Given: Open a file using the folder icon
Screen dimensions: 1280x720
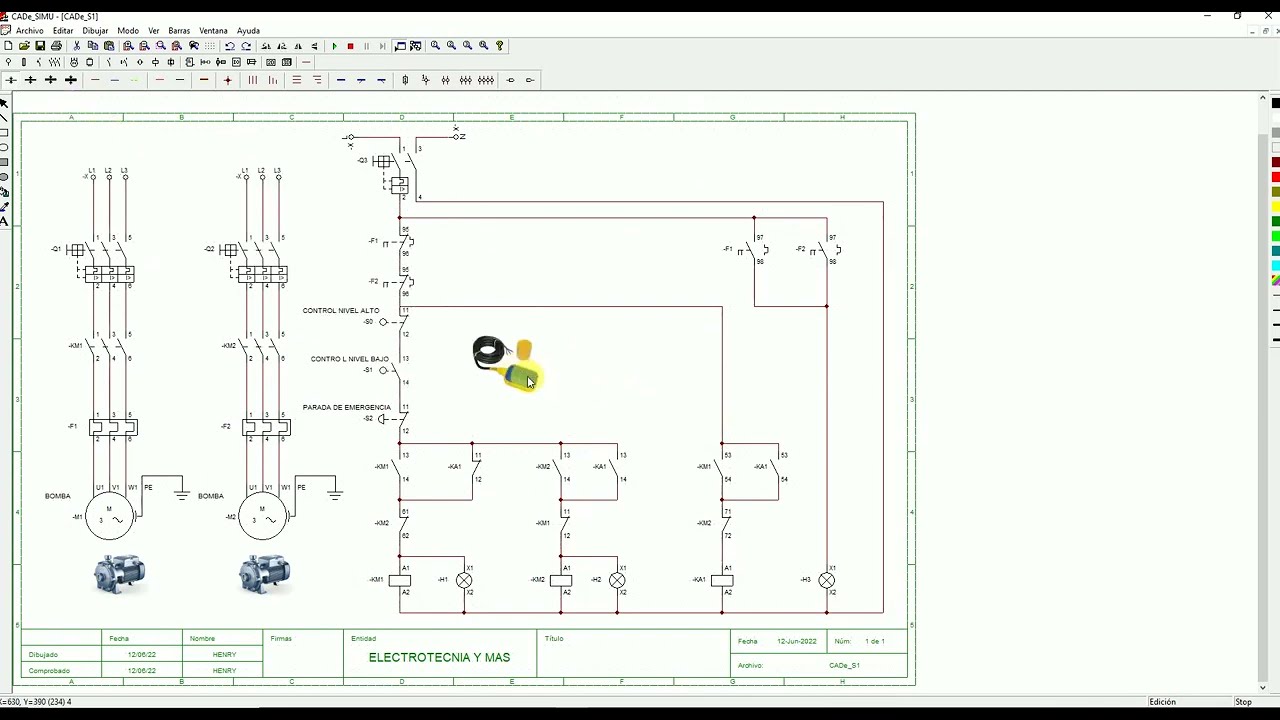Looking at the screenshot, I should pos(24,46).
